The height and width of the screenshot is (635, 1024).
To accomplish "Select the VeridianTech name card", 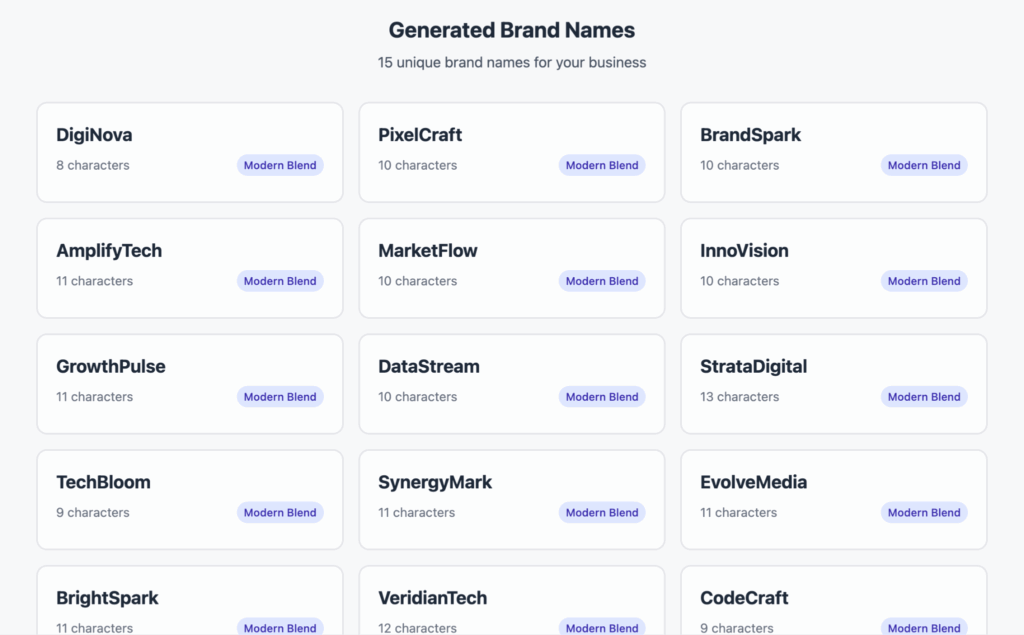I will click(x=511, y=604).
